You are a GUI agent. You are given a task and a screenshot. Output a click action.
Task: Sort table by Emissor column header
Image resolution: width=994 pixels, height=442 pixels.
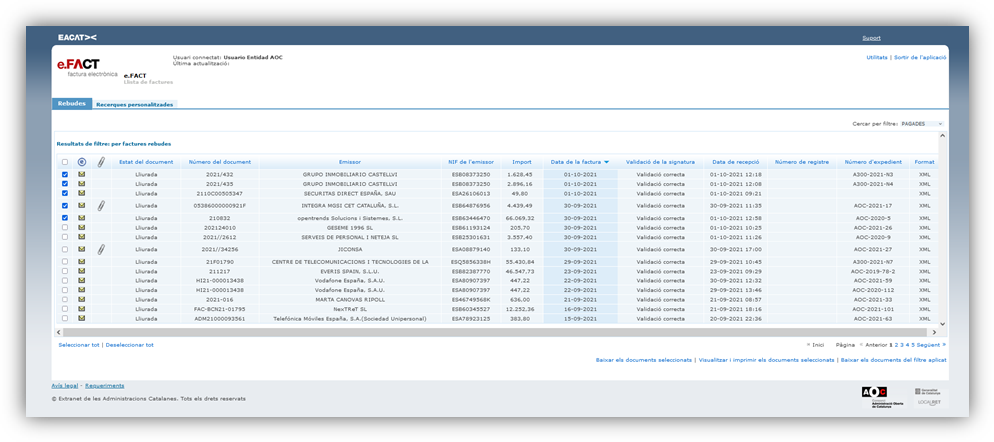coord(349,162)
